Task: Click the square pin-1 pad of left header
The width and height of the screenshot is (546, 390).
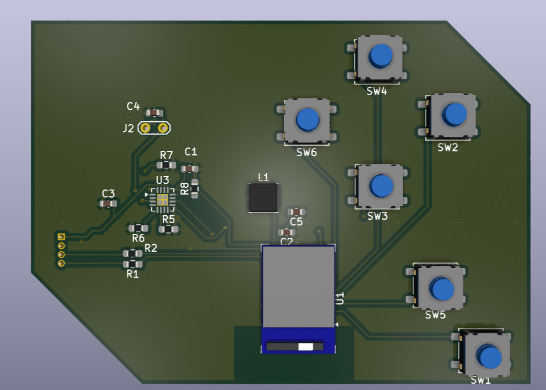Action: point(61,237)
